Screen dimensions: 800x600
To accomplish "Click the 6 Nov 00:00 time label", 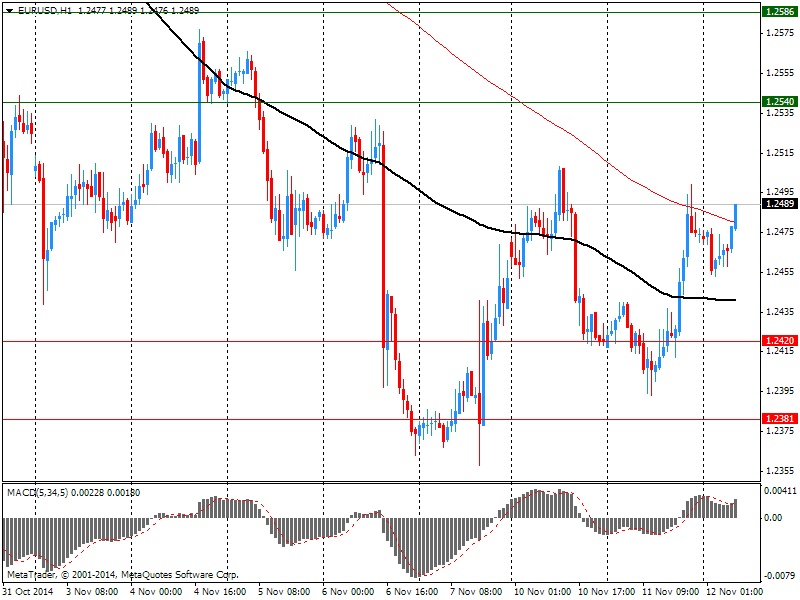I will (x=348, y=591).
